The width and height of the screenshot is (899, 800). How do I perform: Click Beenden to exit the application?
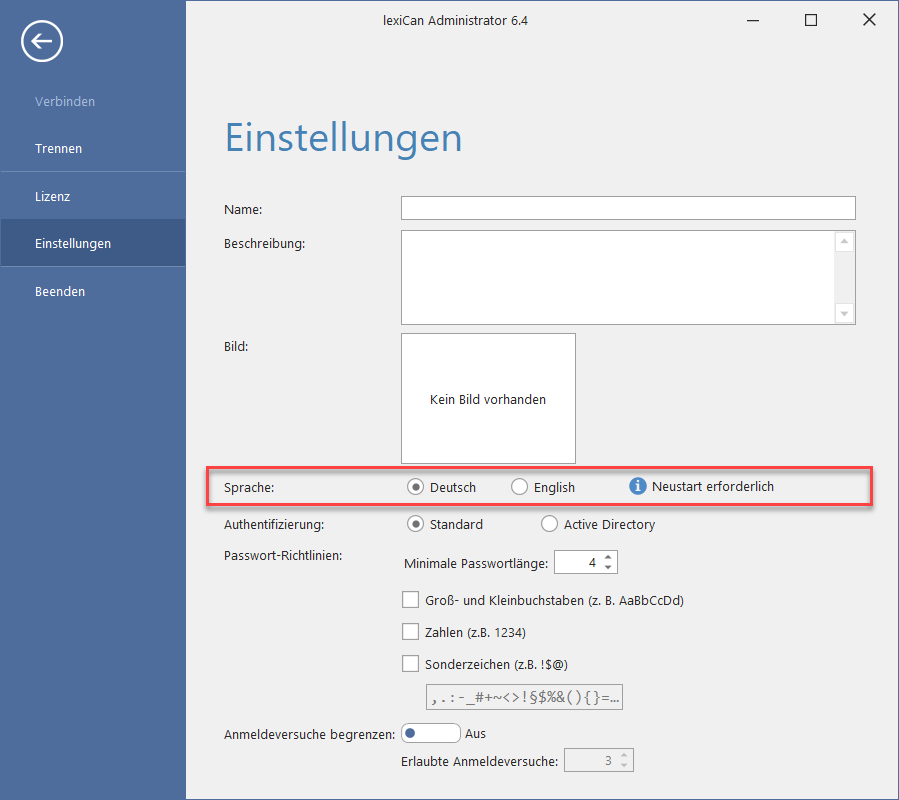(60, 291)
